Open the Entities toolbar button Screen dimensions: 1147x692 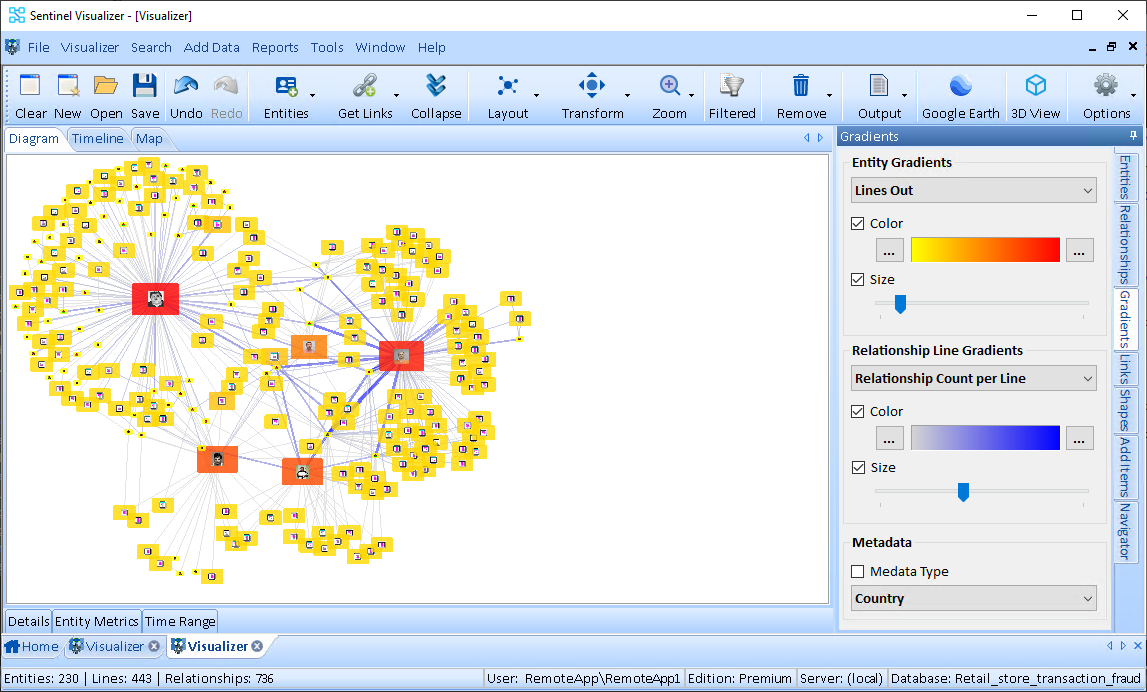[x=286, y=87]
